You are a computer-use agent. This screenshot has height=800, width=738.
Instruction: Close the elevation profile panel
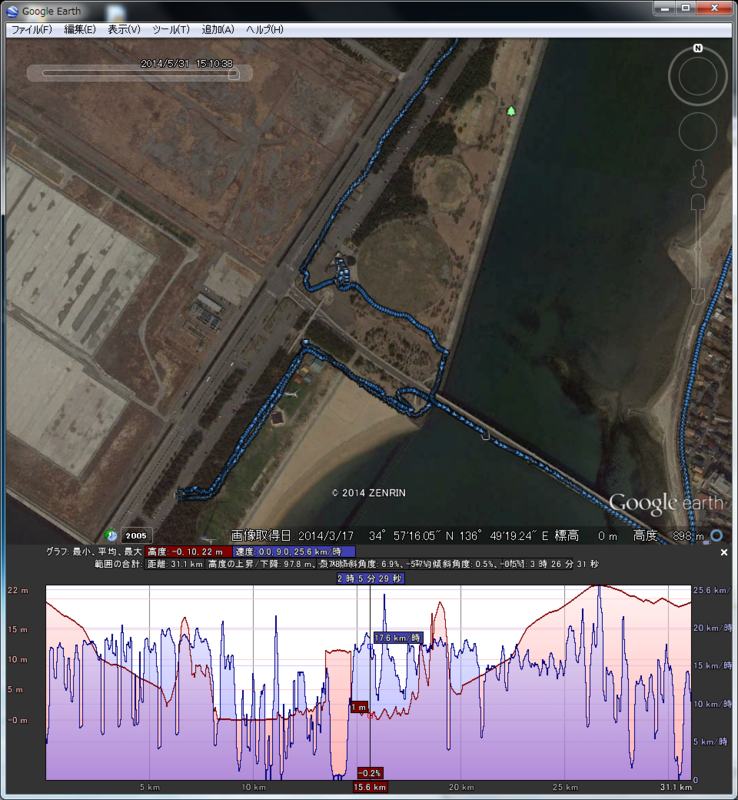pos(724,552)
